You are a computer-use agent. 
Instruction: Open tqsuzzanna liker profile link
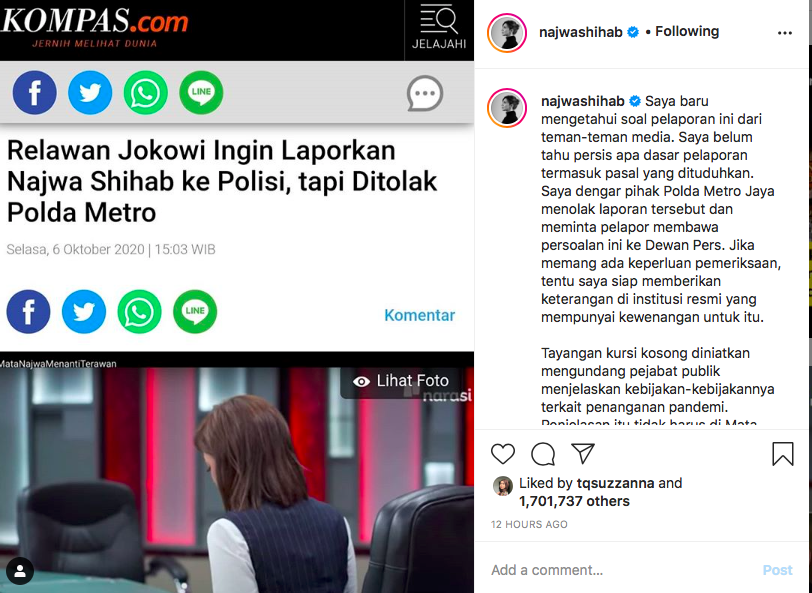pyautogui.click(x=615, y=483)
